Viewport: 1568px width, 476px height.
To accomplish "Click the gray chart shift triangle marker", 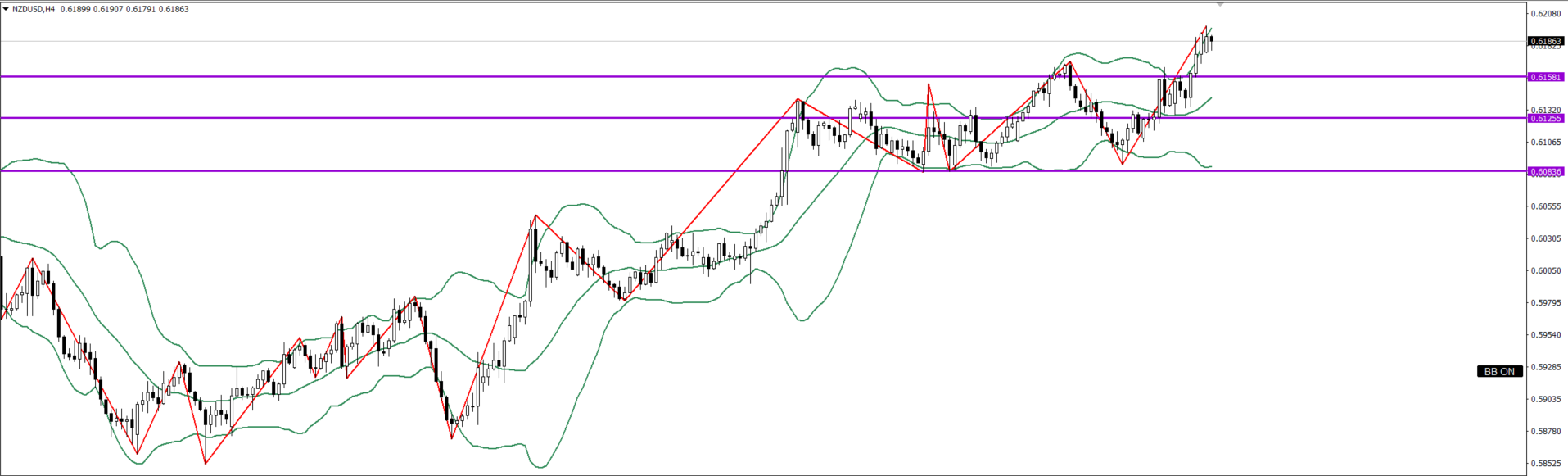I will pyautogui.click(x=1220, y=5).
